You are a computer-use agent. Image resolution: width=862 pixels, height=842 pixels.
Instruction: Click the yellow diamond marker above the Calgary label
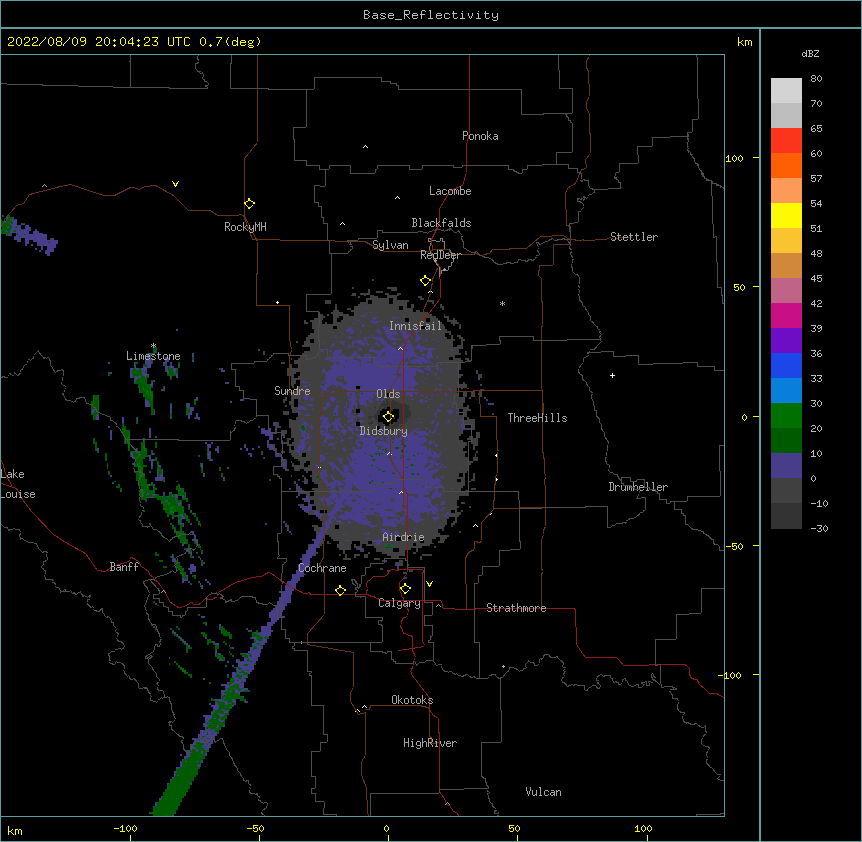[x=405, y=589]
